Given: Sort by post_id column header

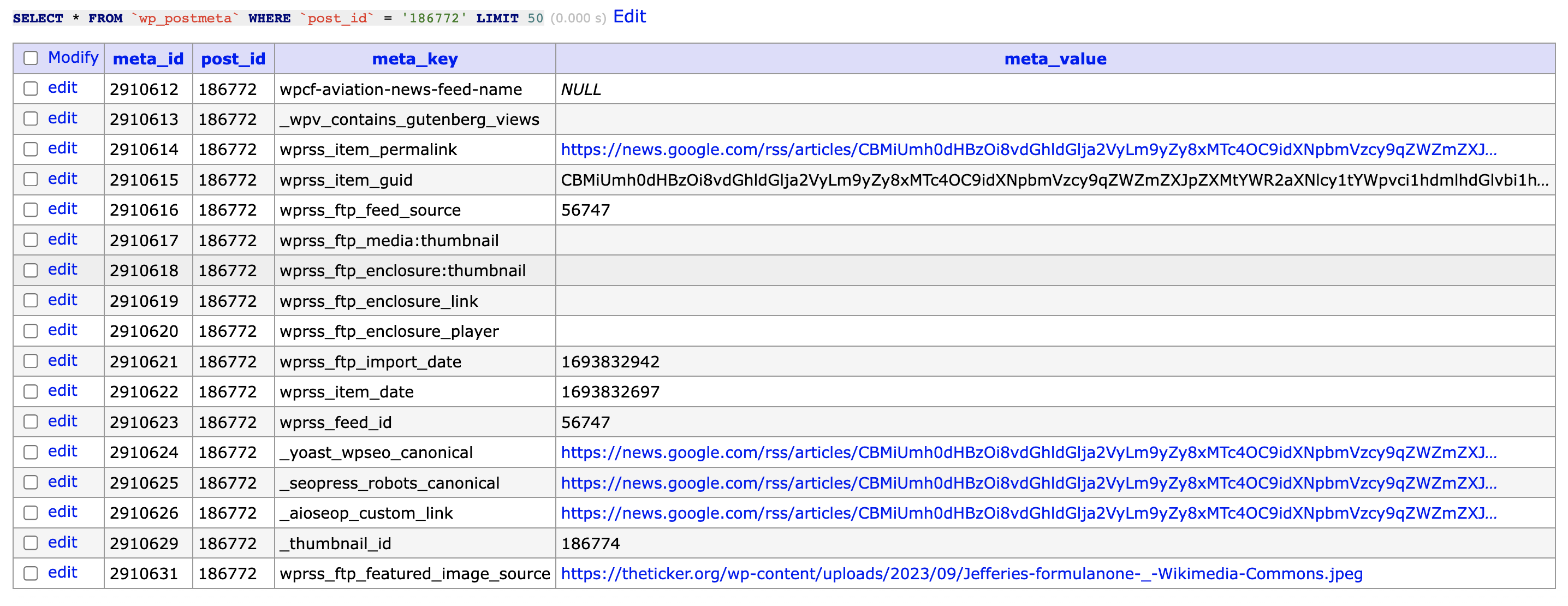Looking at the screenshot, I should click(x=233, y=59).
